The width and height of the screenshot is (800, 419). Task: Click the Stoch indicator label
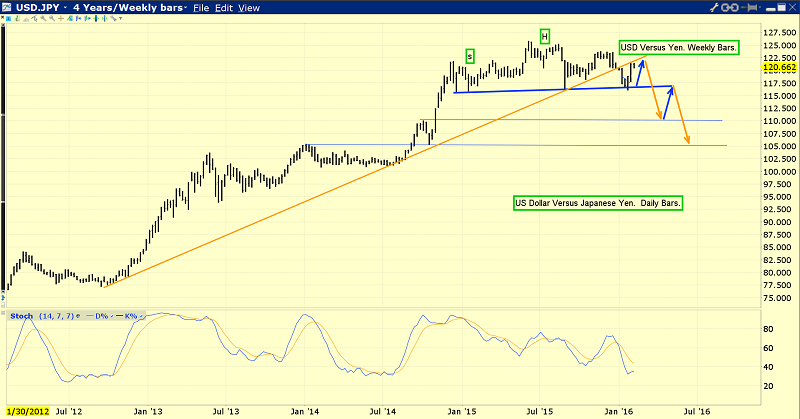tap(21, 316)
